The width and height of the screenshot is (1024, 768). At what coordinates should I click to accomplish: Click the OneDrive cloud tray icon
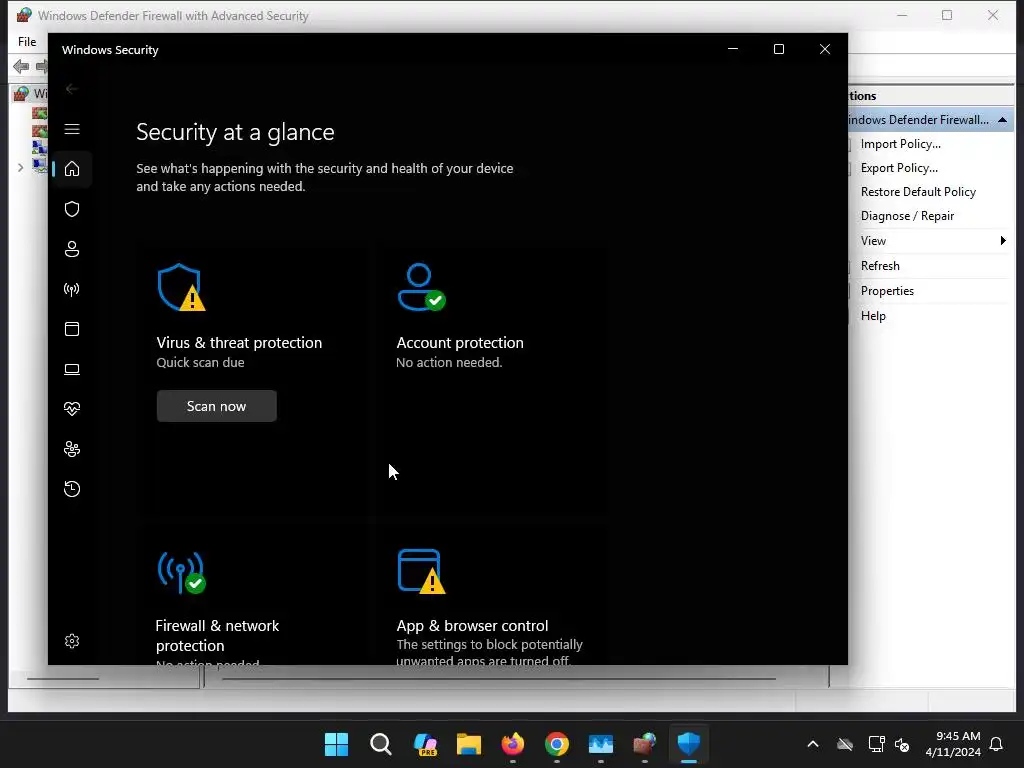pyautogui.click(x=845, y=744)
